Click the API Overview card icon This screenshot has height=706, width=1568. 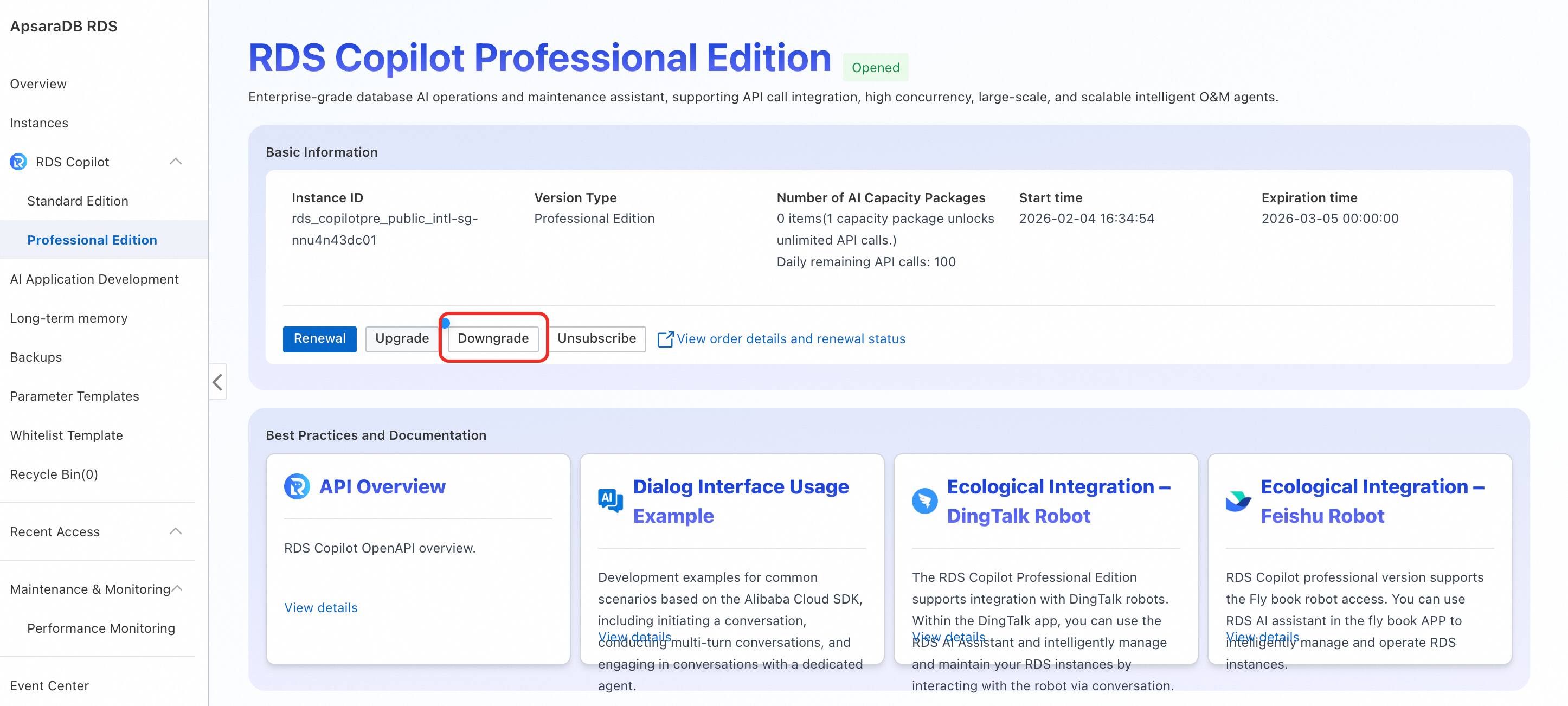click(x=297, y=486)
